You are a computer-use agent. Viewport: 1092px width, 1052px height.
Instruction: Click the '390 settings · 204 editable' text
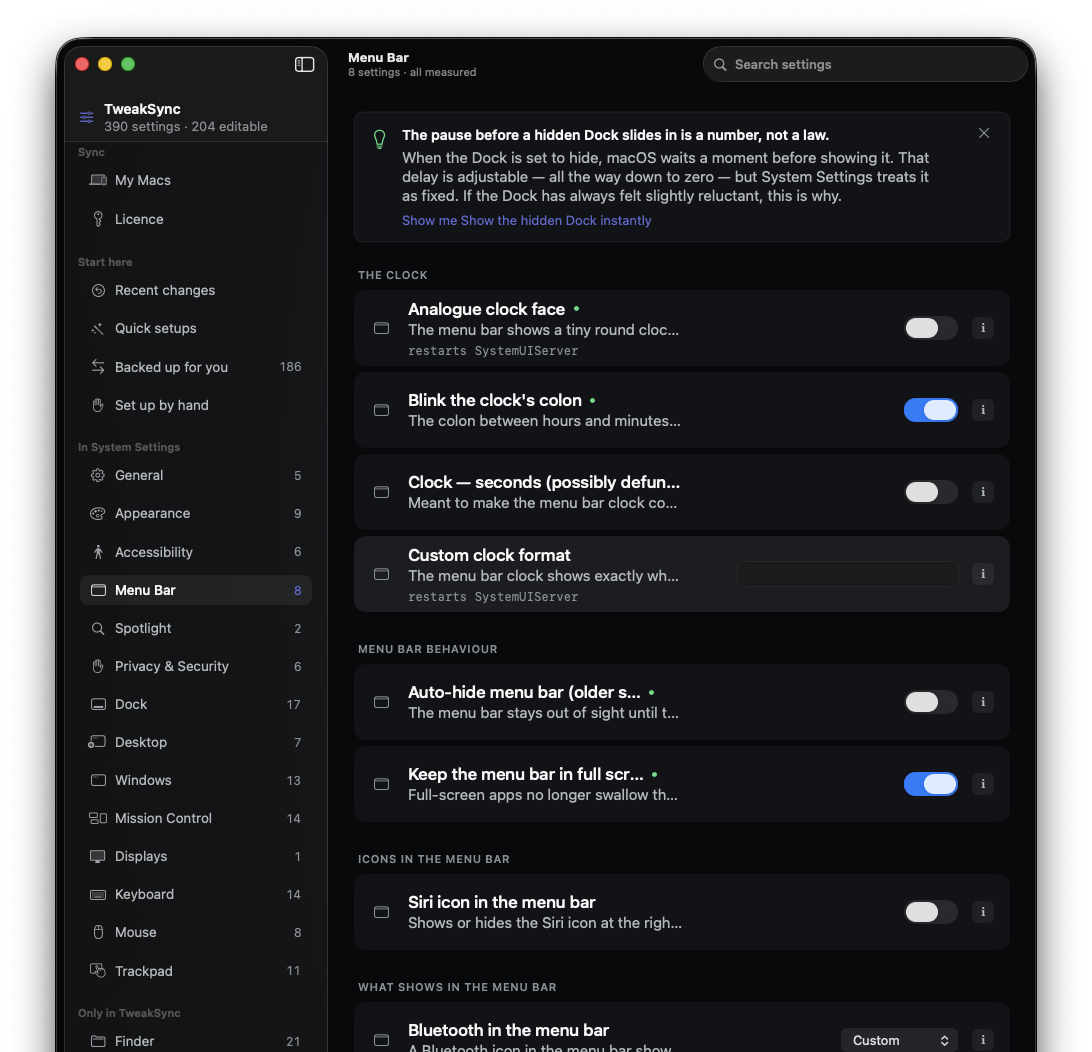(x=186, y=127)
